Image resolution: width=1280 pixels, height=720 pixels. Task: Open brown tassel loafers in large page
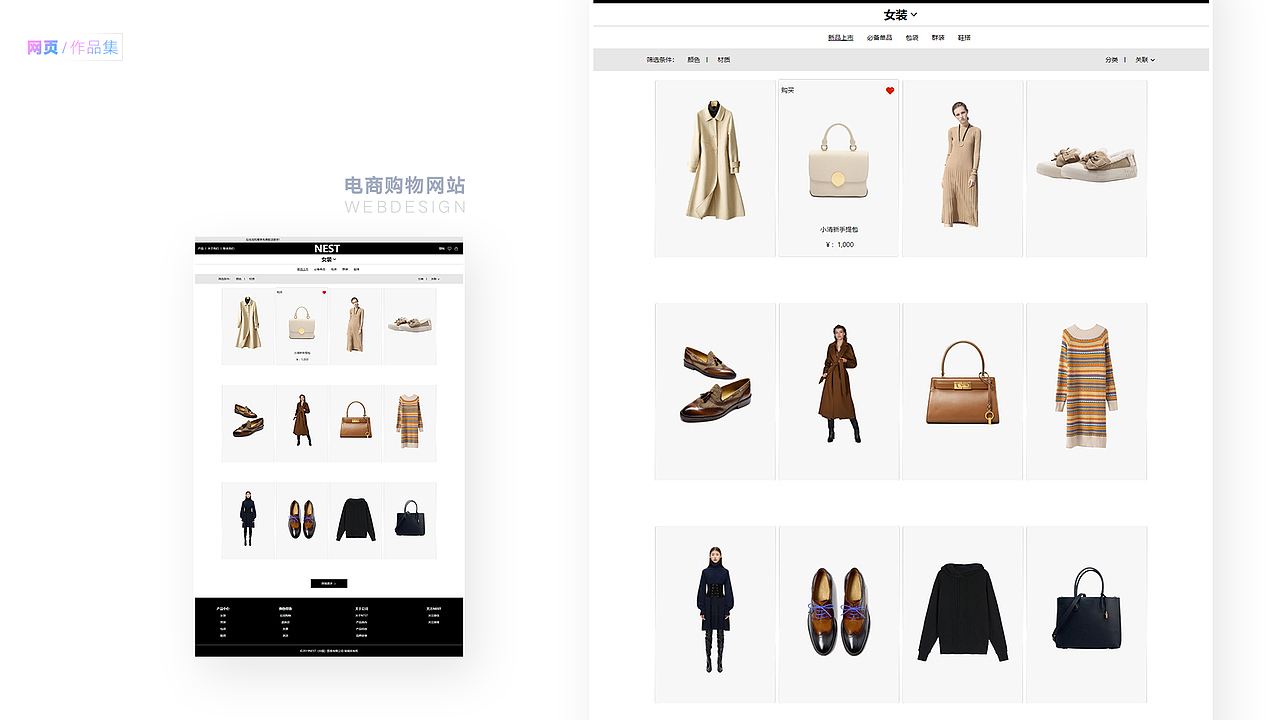coord(715,391)
